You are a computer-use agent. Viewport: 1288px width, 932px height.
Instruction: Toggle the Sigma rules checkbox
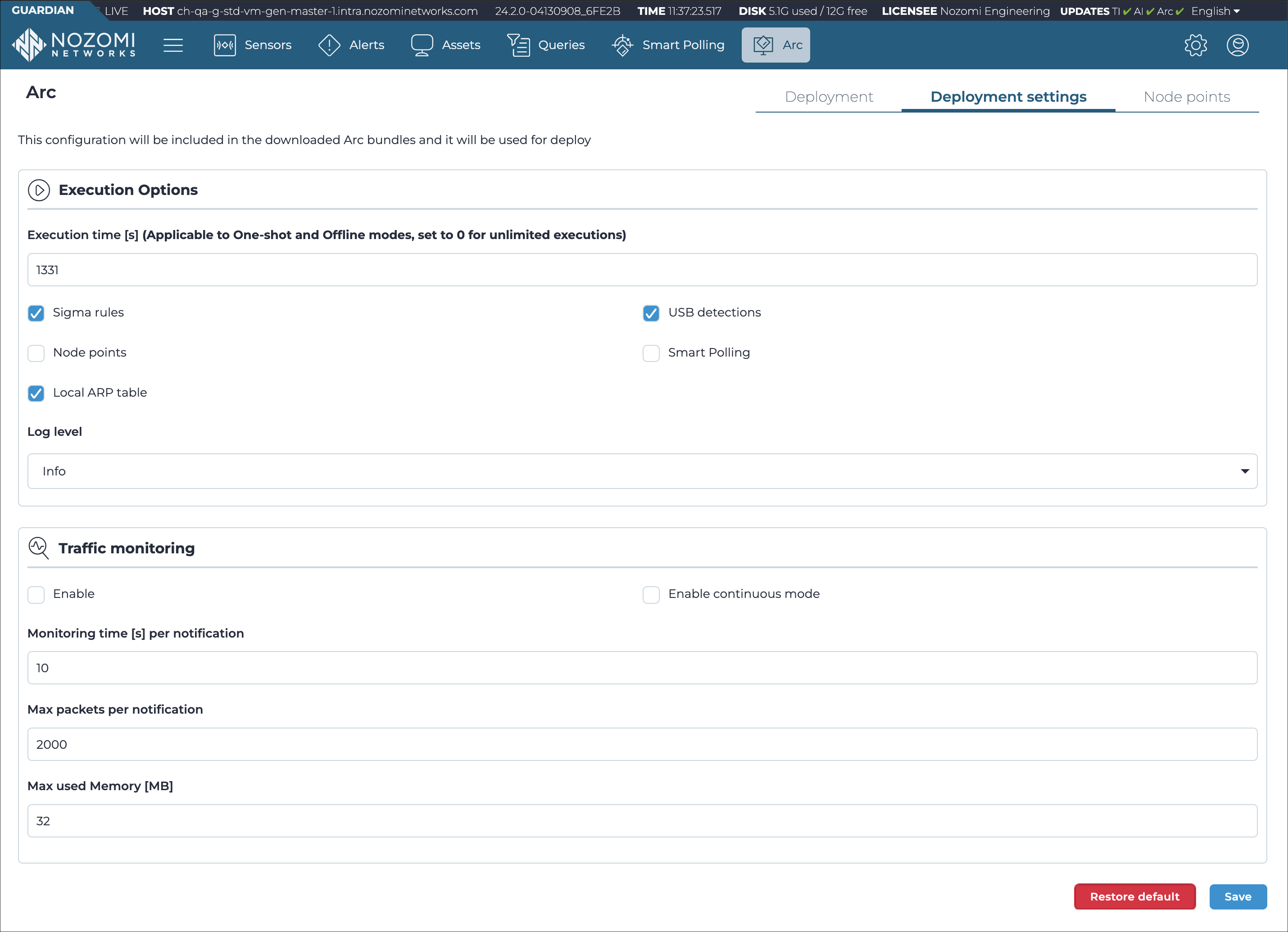click(37, 313)
